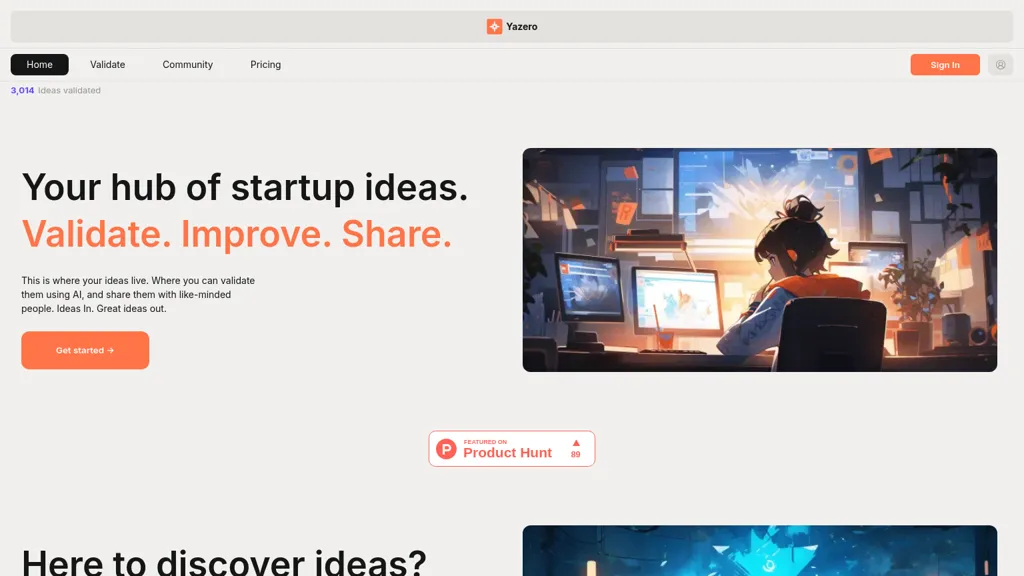Click the arrow in Get started button
The width and height of the screenshot is (1024, 576).
110,351
